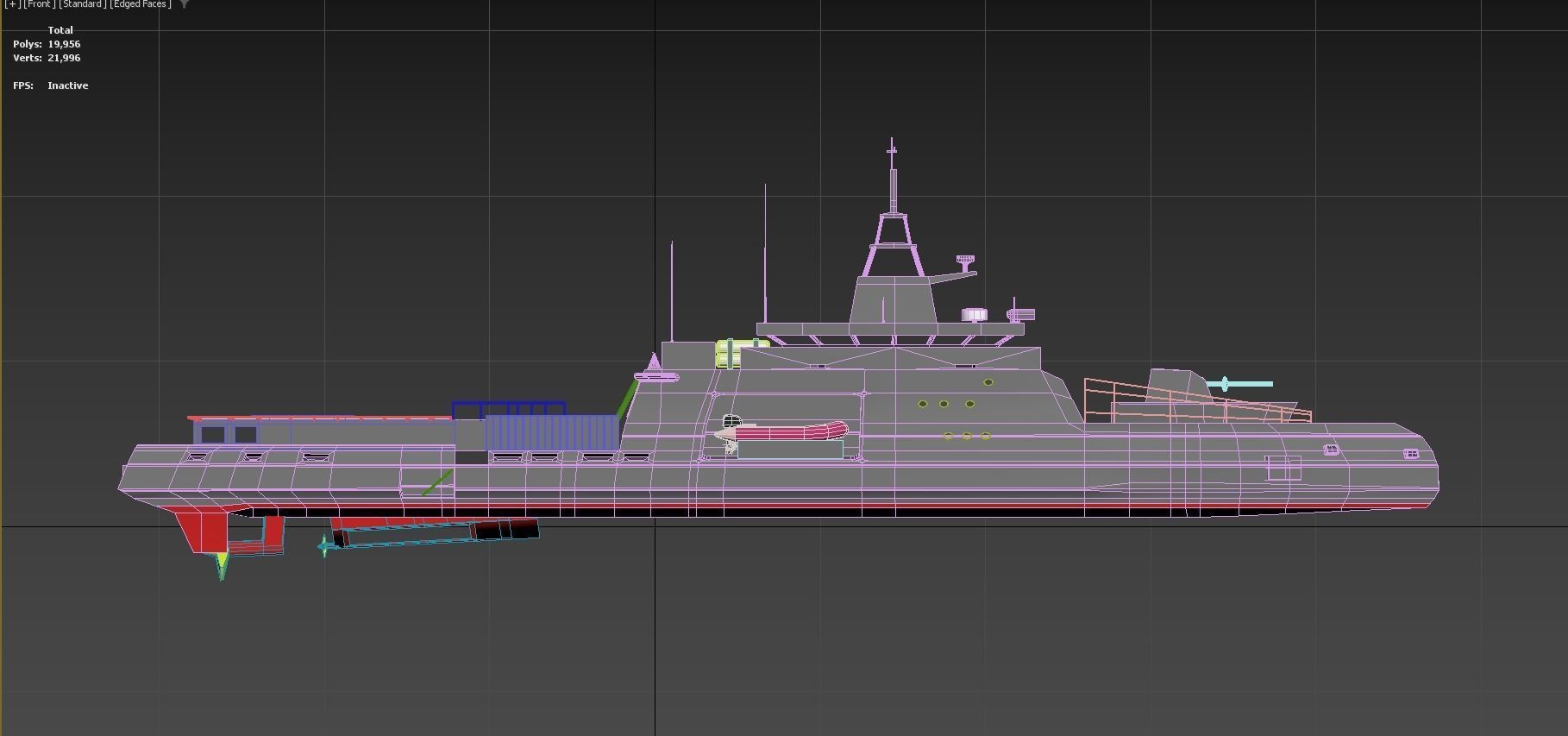Click the viewport filter funnel icon
1568x736 pixels.
point(184,4)
